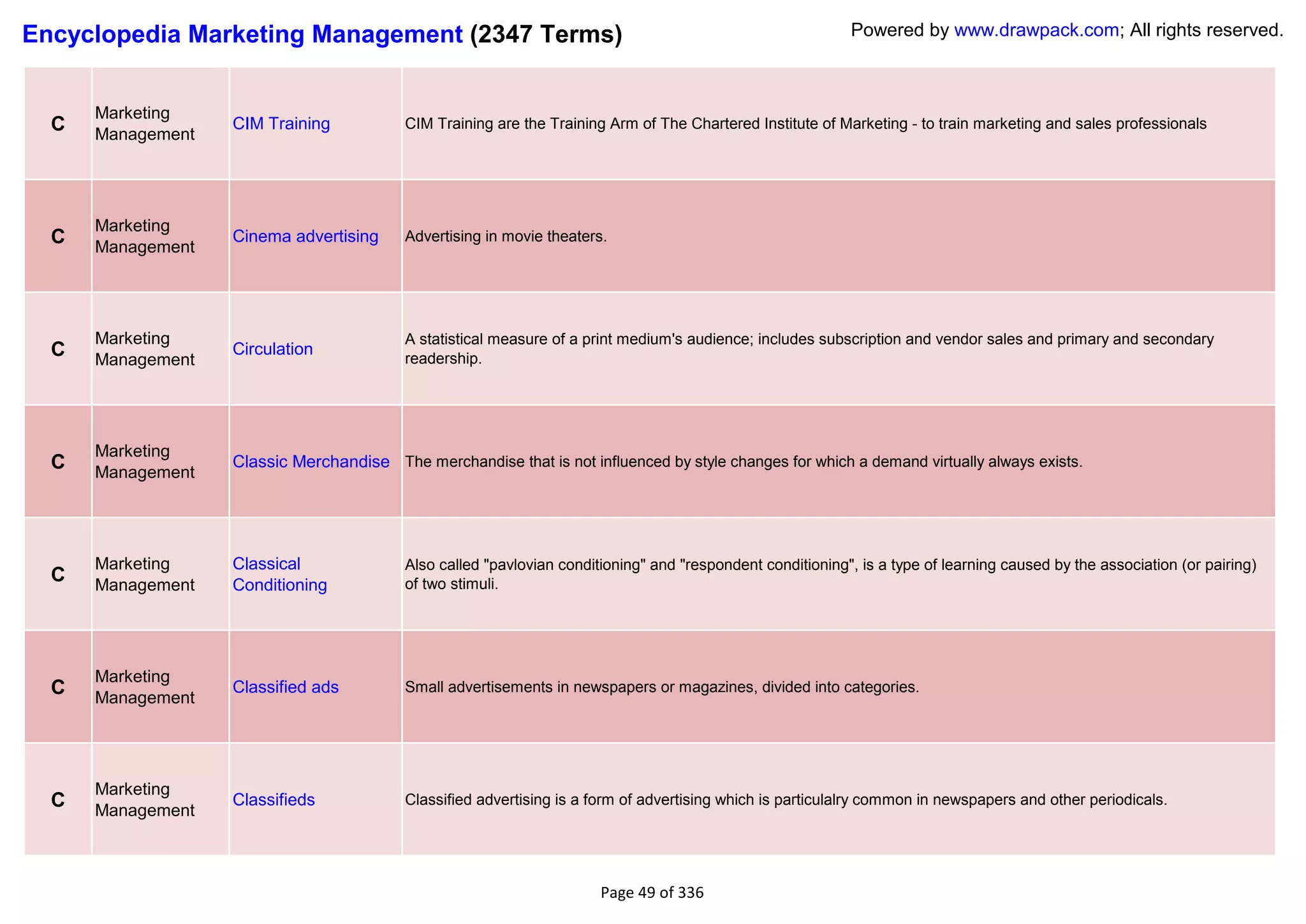Select the Classified advertising definition text
The width and height of the screenshot is (1306, 924).
[786, 800]
